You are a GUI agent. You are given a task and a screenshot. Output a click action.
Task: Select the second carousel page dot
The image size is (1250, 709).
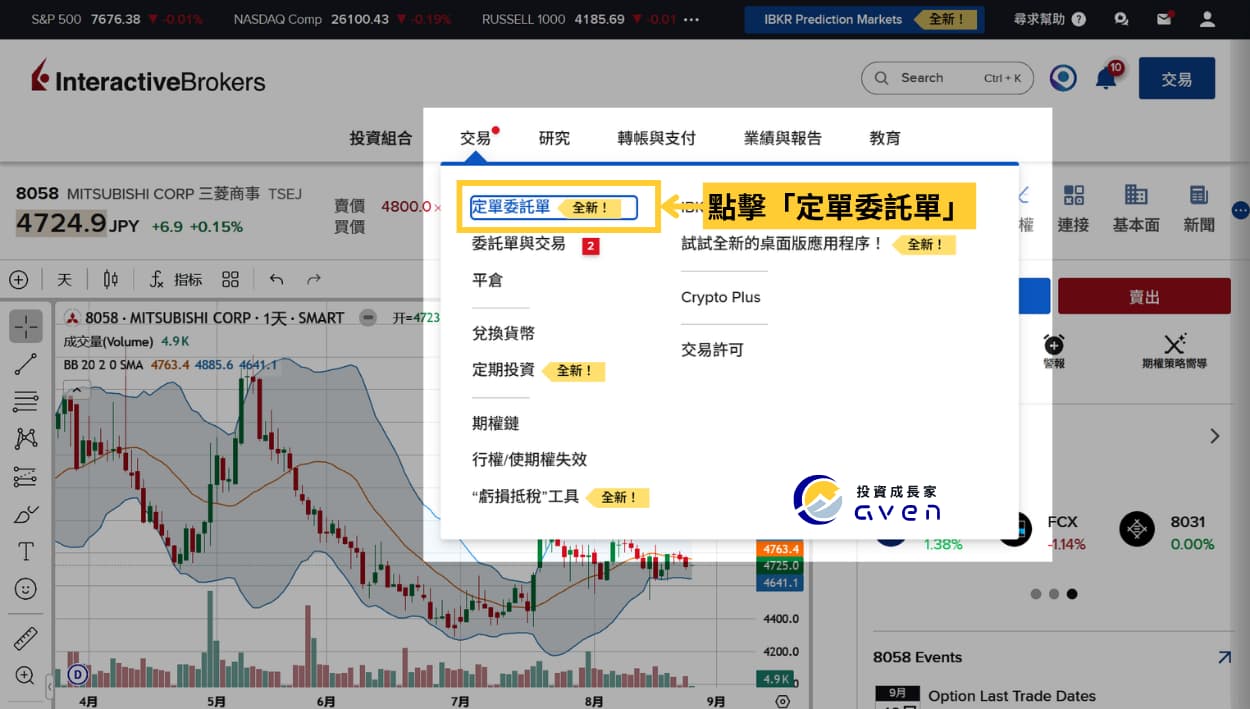click(x=1053, y=593)
